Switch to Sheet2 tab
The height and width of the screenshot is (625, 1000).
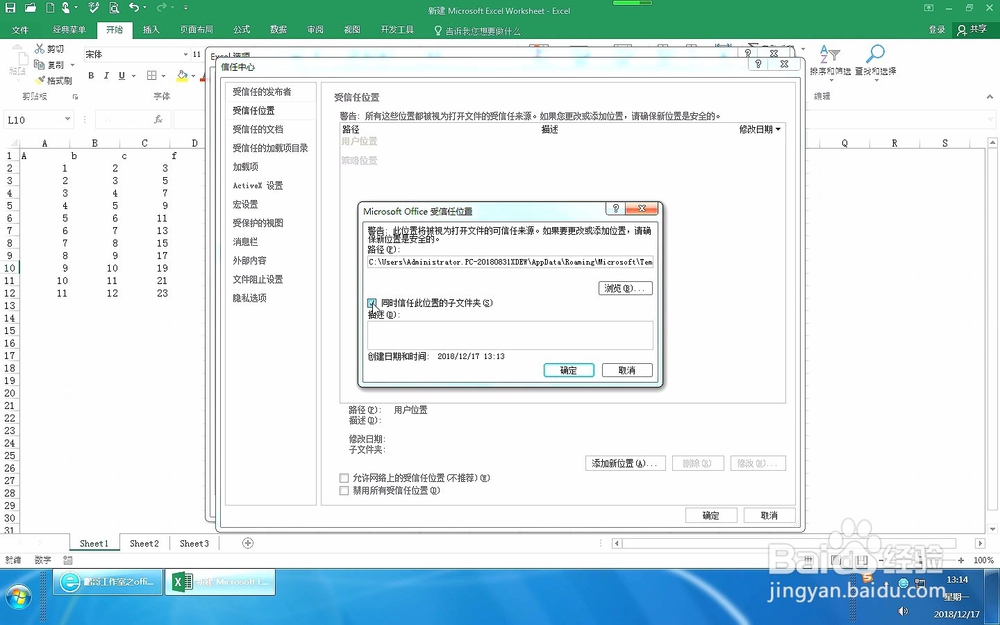pos(144,543)
